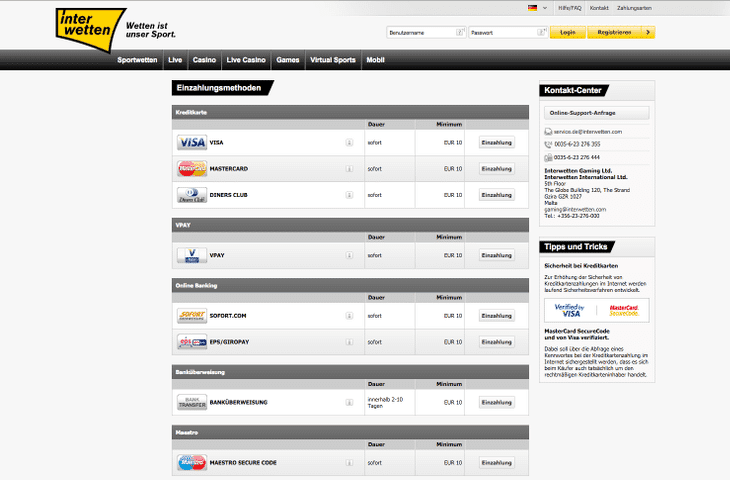Open info icon for SOFORT.COM row
Image resolution: width=730 pixels, height=480 pixels.
pos(349,316)
